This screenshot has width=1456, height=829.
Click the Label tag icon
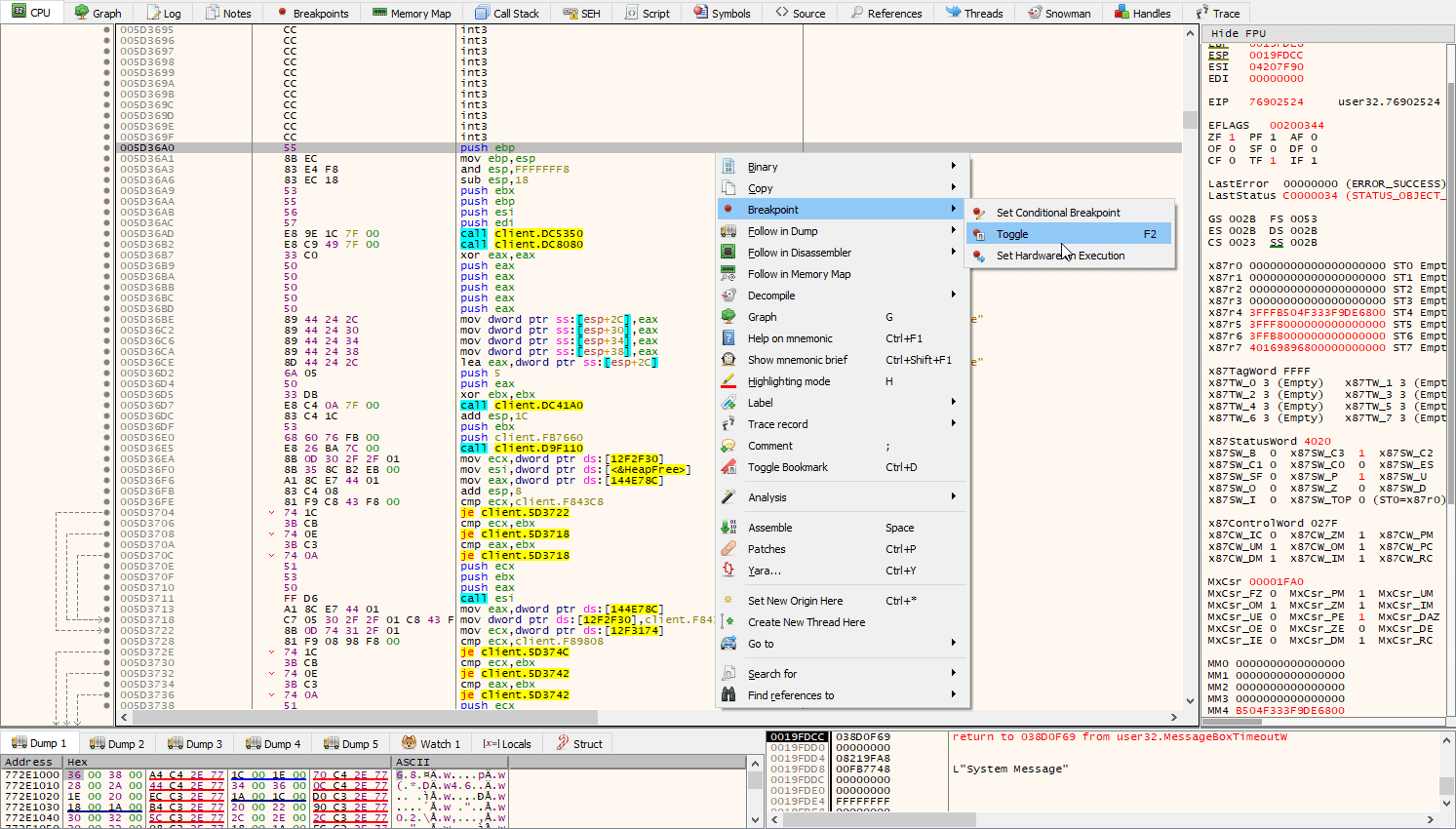pyautogui.click(x=728, y=403)
